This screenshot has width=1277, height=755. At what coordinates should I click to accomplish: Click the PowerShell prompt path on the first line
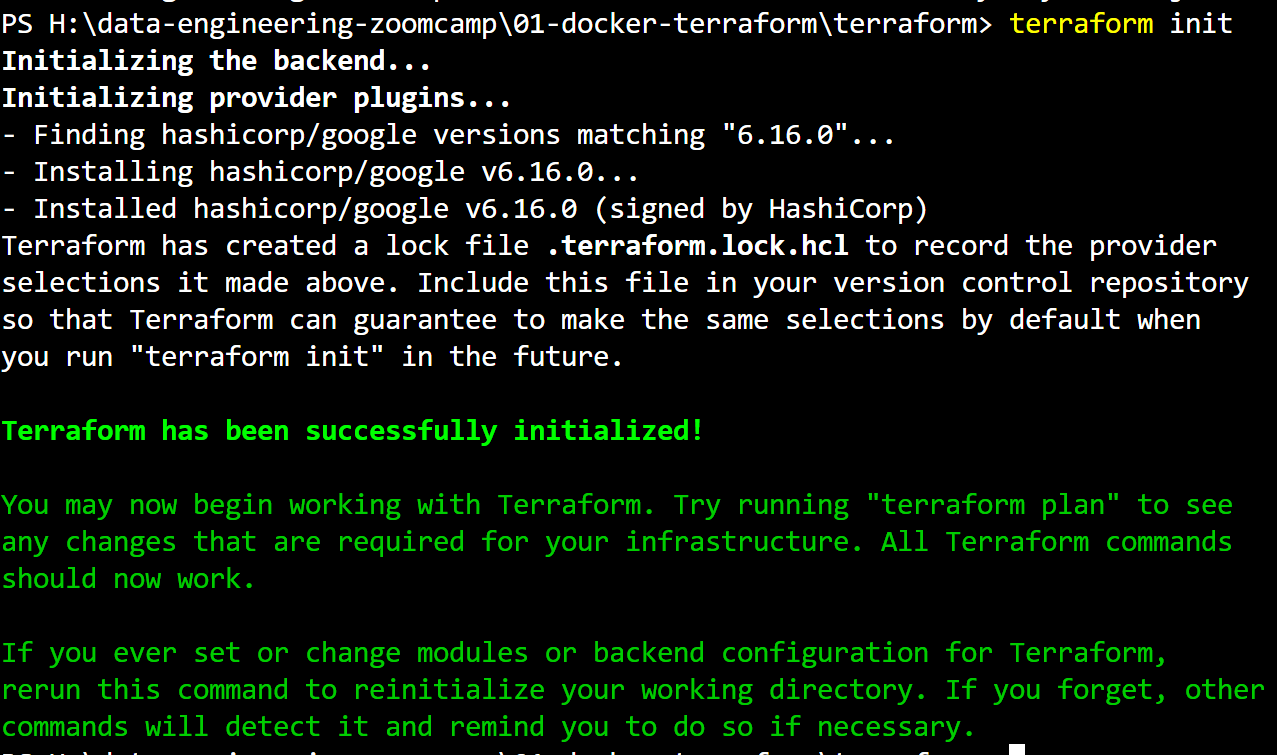496,23
